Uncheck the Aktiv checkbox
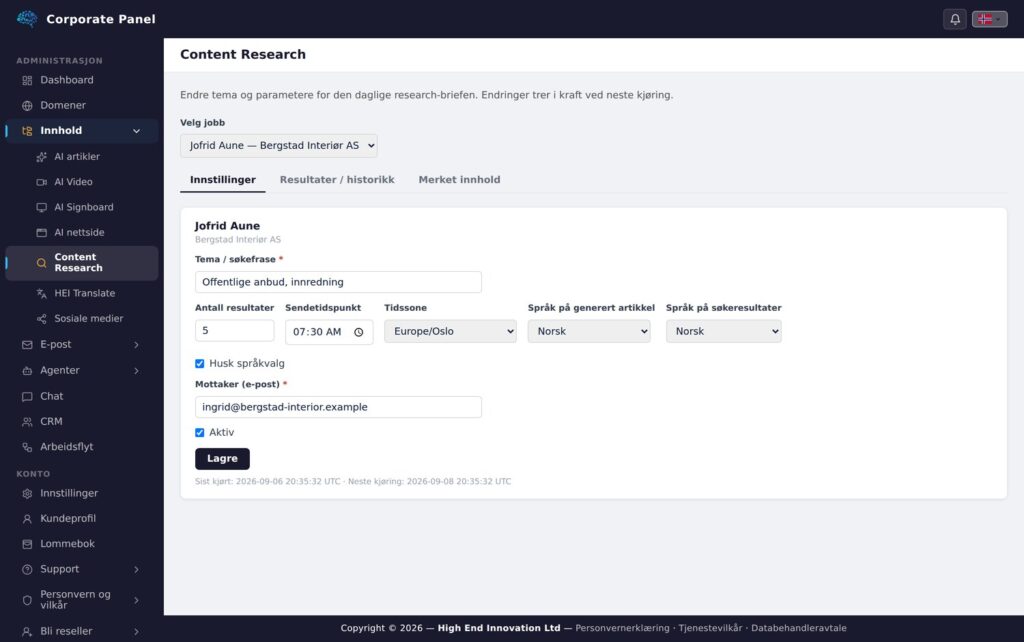The width and height of the screenshot is (1024, 642). point(200,432)
